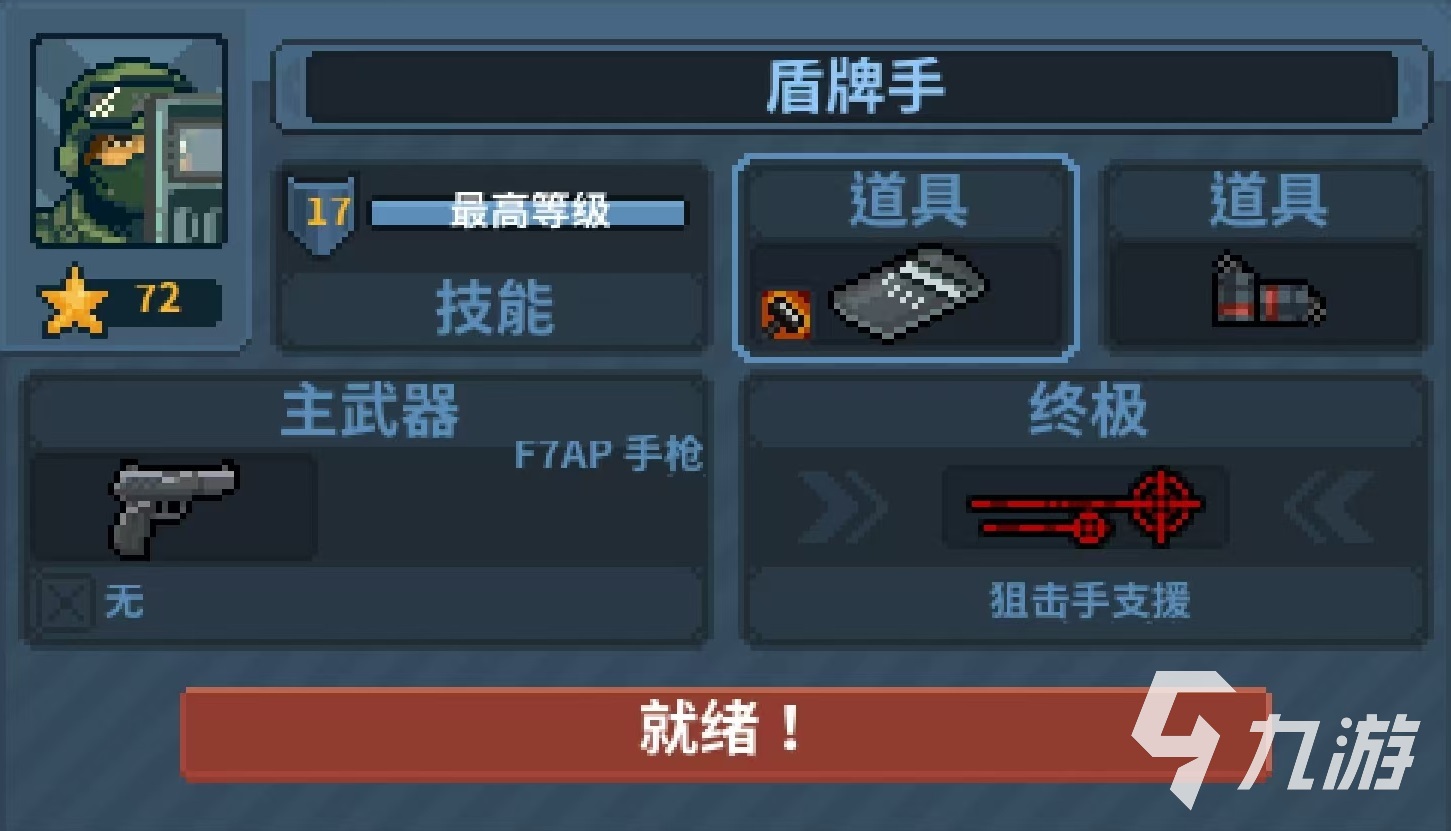Click the 最高等级 experience progress bar
1451x831 pixels.
point(529,213)
